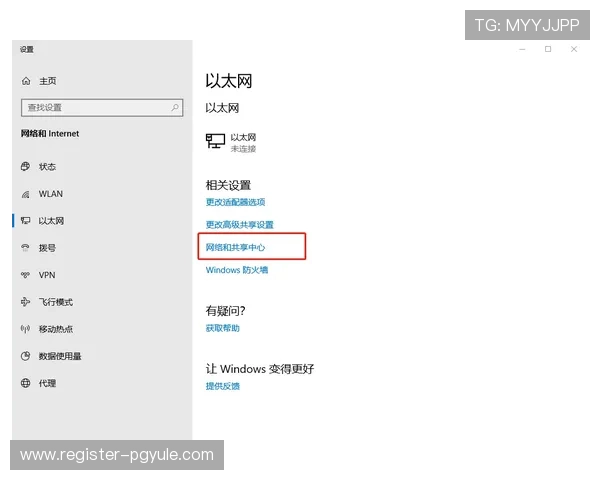This screenshot has height=480, width=600.
Task: Click the VPN icon in the sidebar
Action: 25,275
